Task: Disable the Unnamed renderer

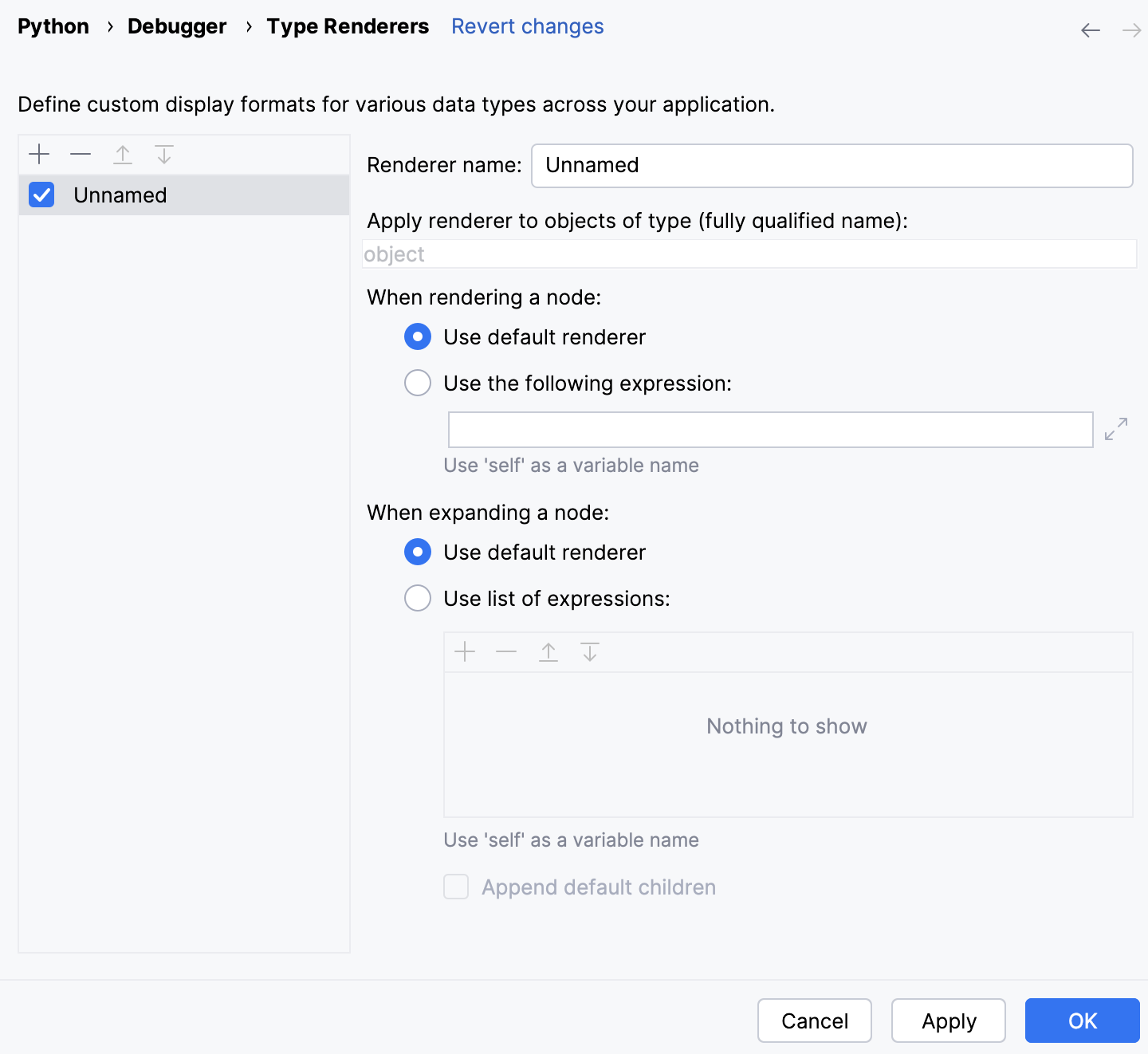Action: [x=41, y=195]
